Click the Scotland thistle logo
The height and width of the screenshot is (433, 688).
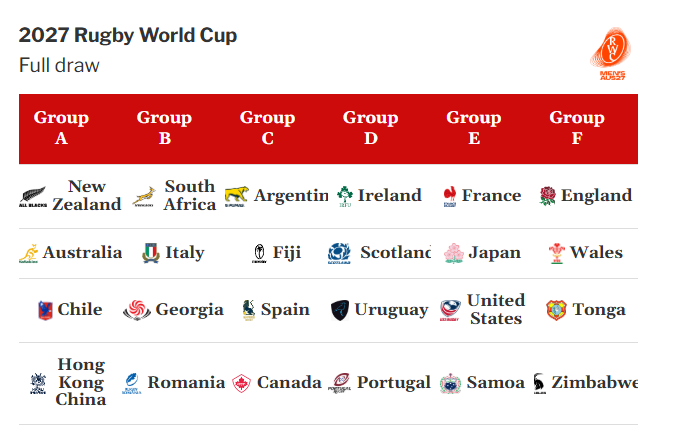[339, 253]
